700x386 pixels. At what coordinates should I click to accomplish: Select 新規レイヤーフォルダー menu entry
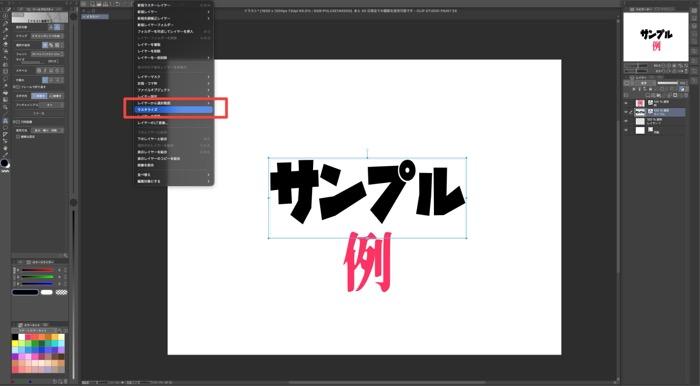(x=174, y=25)
